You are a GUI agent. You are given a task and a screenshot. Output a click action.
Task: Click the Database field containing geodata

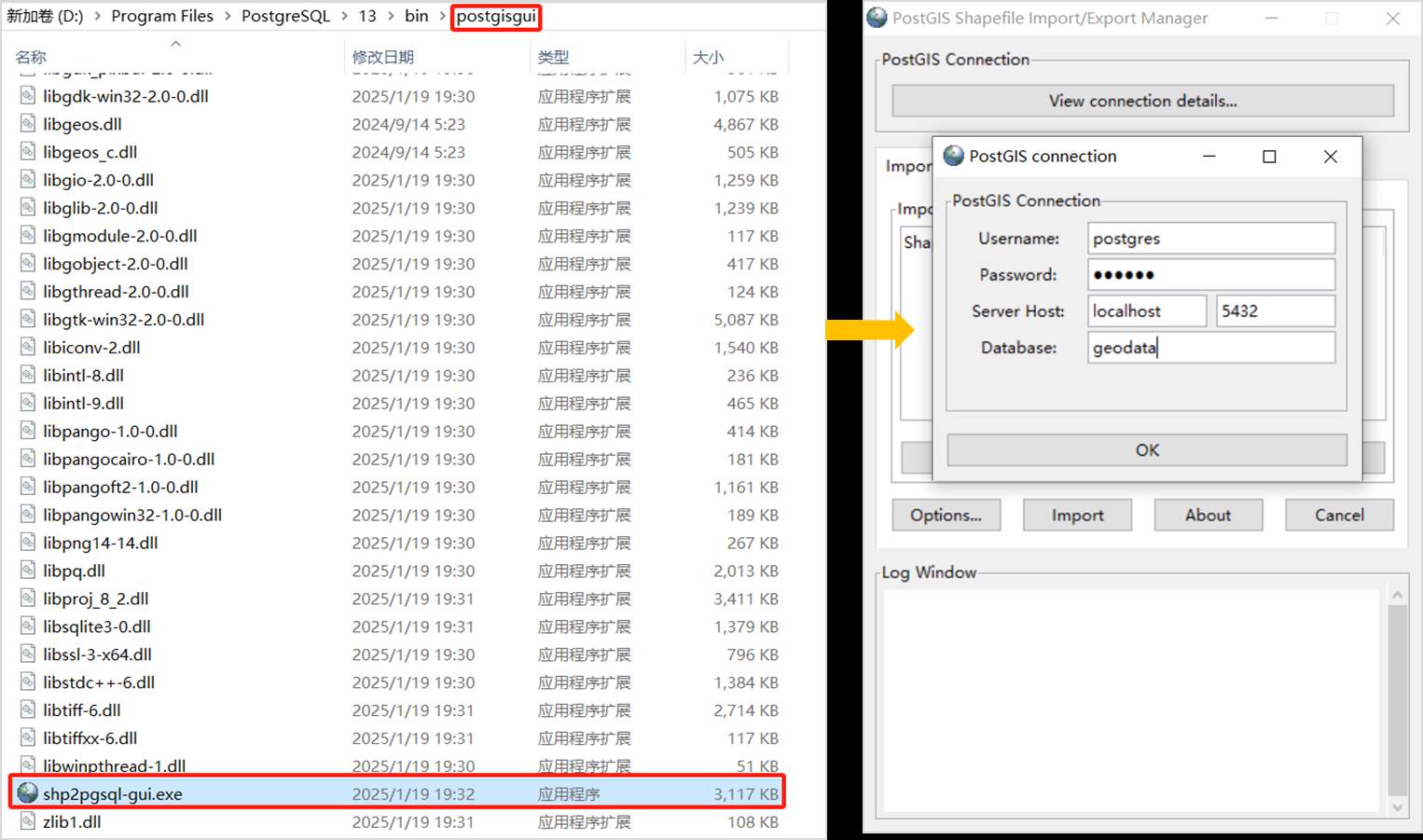pyautogui.click(x=1211, y=348)
